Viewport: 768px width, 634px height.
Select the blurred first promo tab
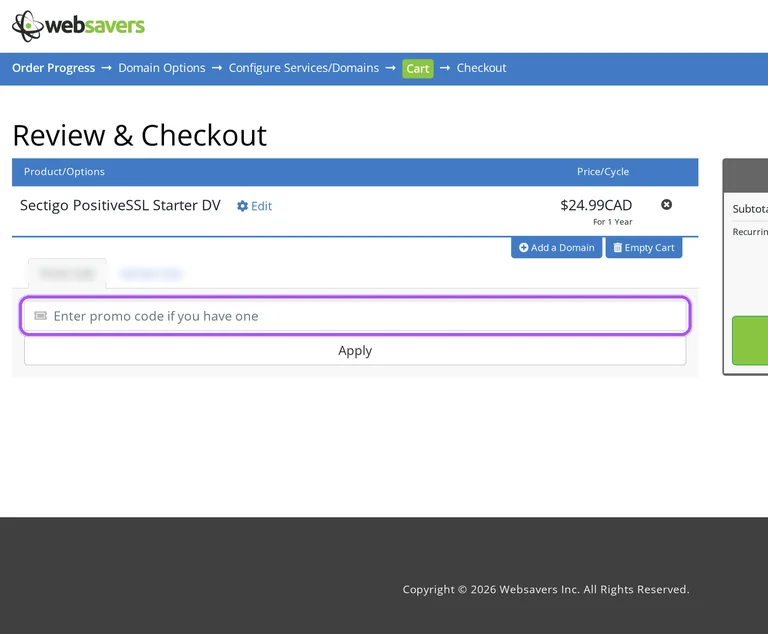tap(67, 273)
